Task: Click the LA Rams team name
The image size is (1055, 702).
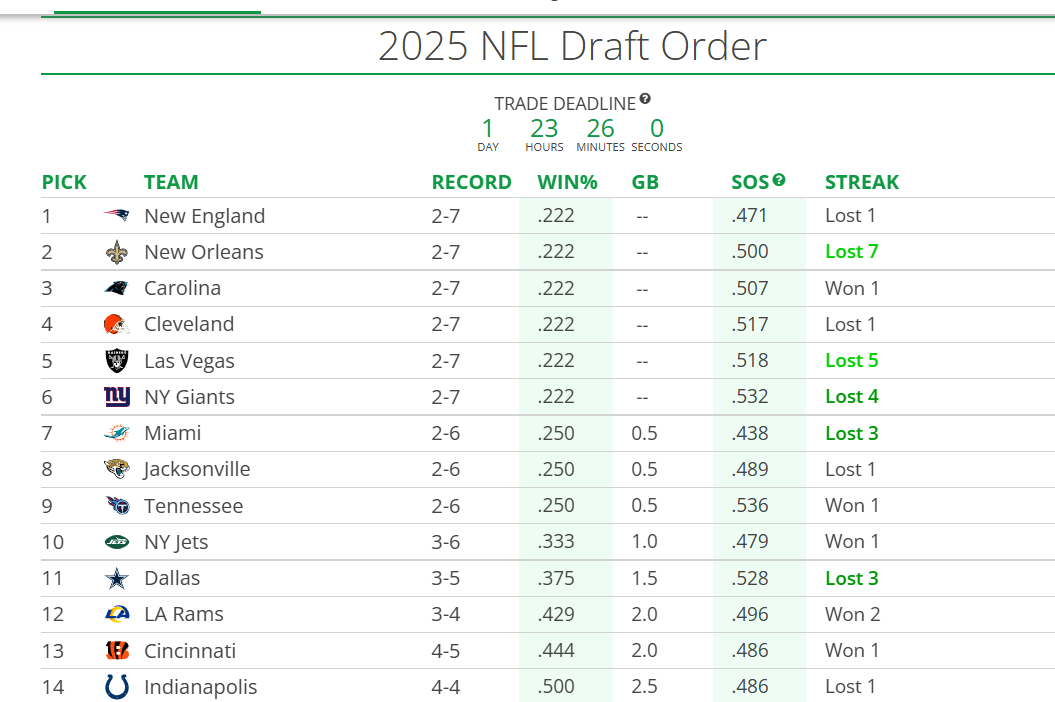Action: 184,614
